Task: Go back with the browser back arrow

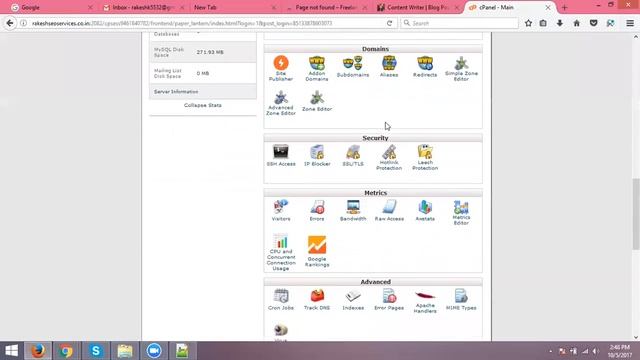Action: (10, 23)
